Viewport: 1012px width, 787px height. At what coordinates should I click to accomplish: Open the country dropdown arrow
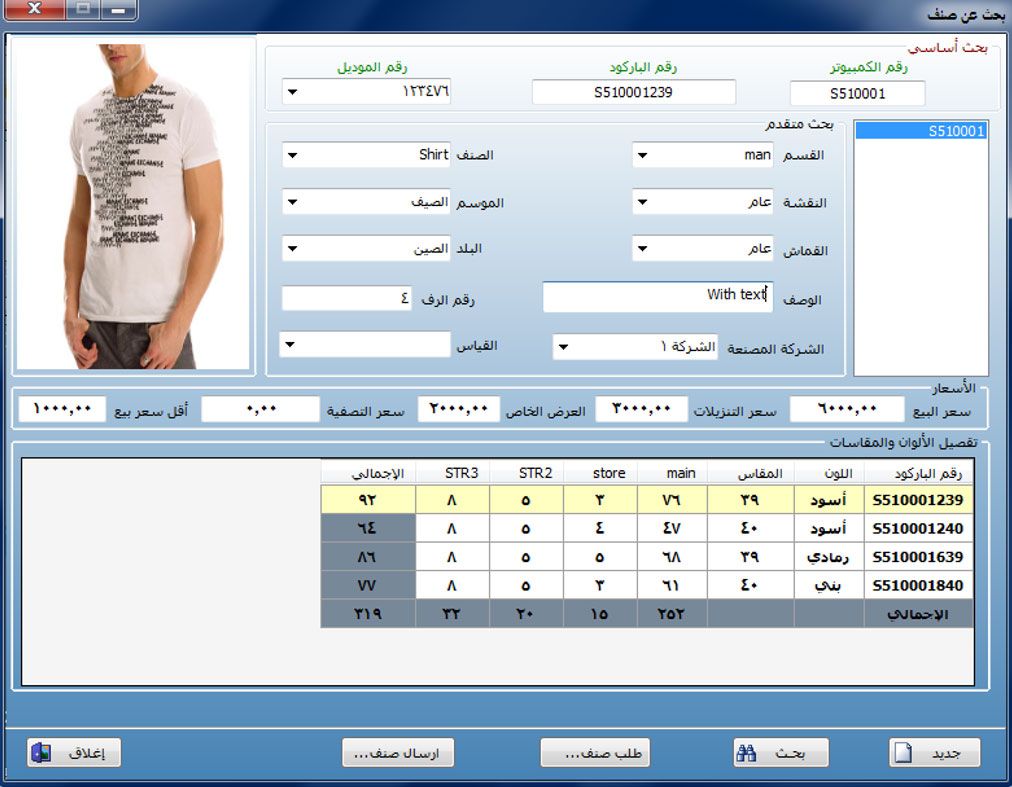point(291,249)
